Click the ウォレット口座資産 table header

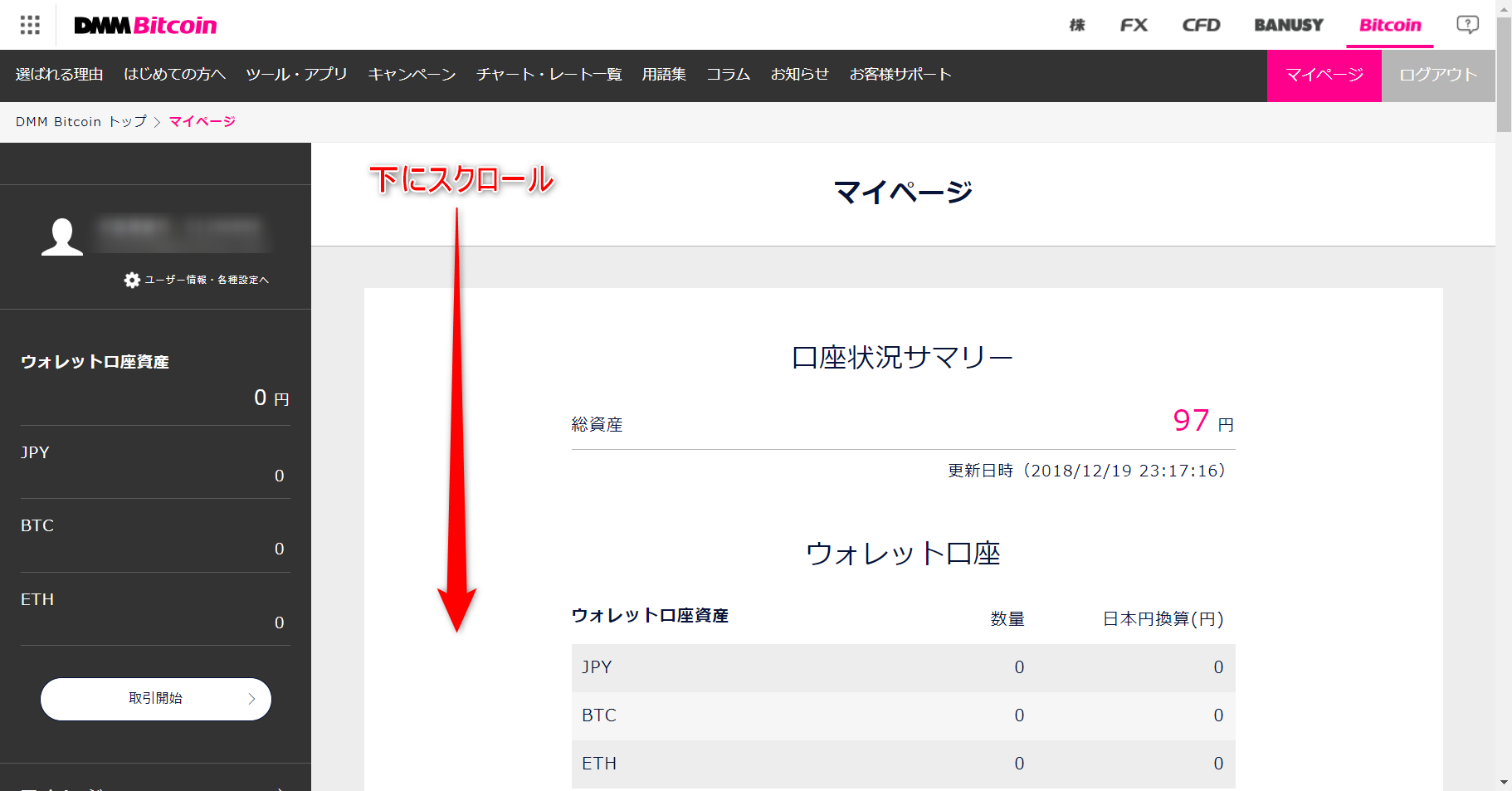click(x=650, y=616)
